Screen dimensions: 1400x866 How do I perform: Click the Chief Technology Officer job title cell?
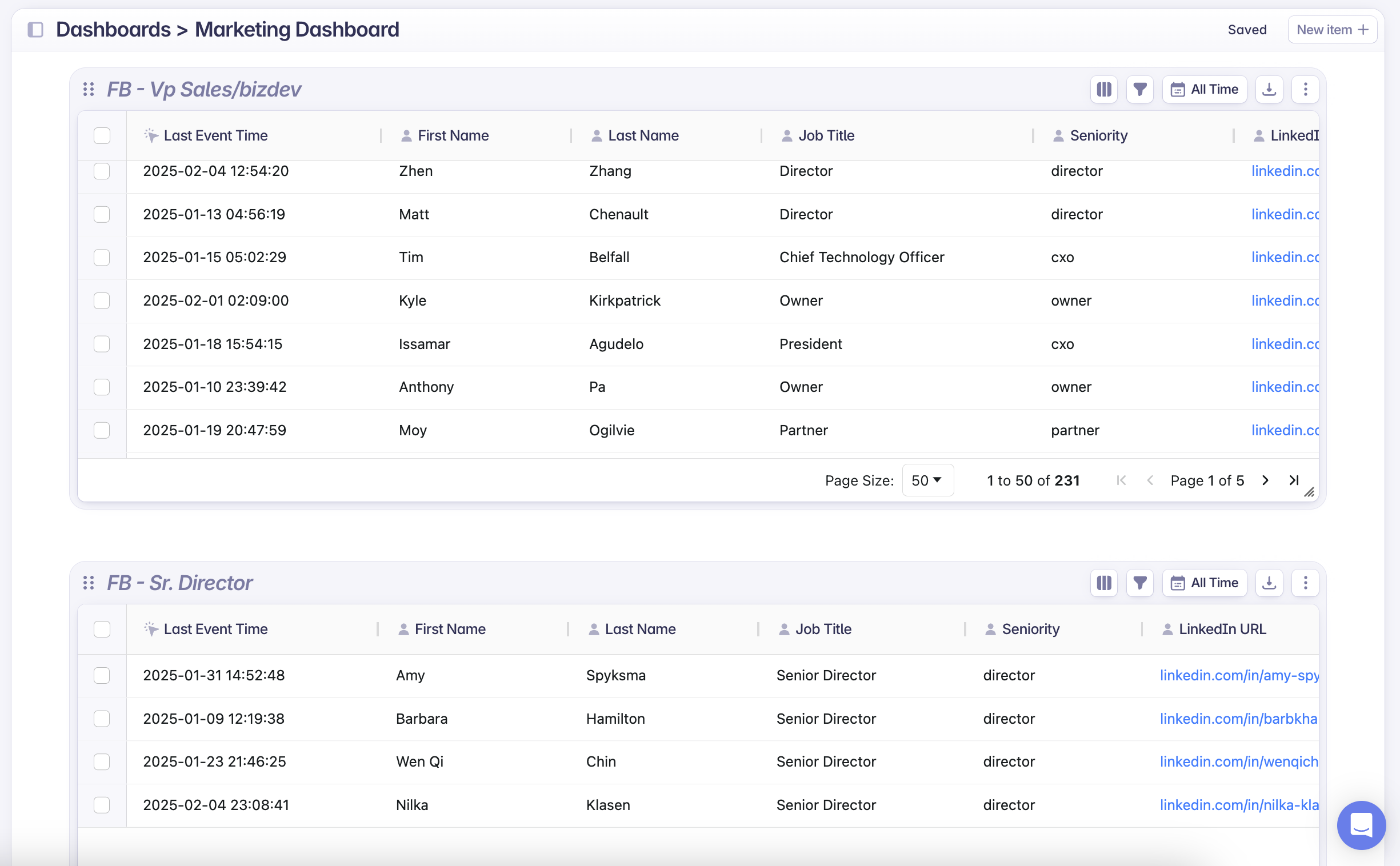pyautogui.click(x=862, y=257)
